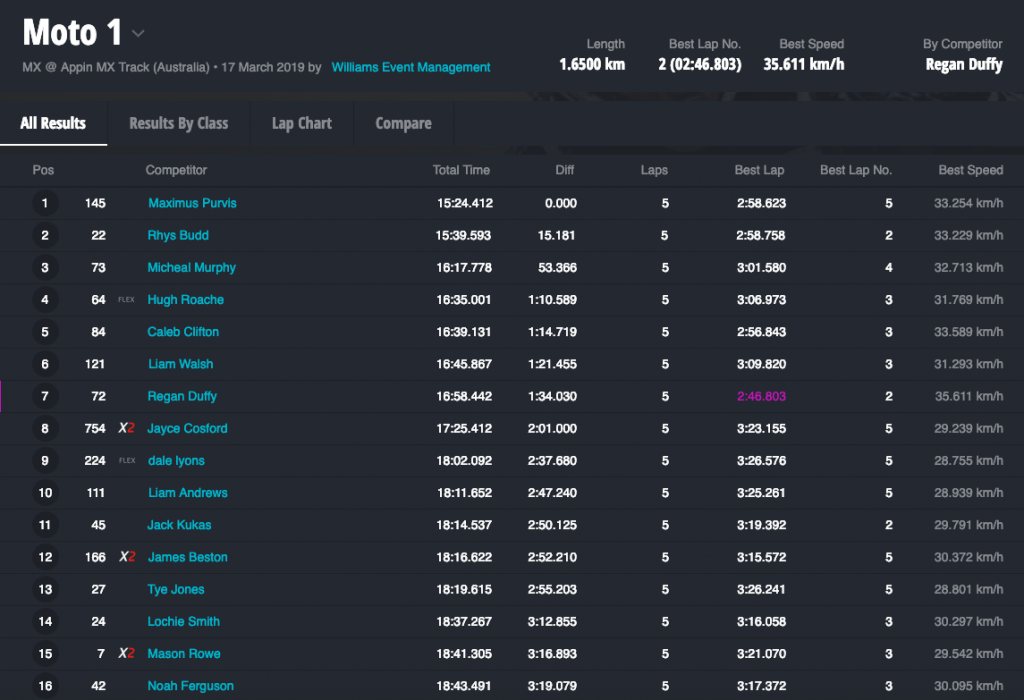Viewport: 1024px width, 700px height.
Task: Open the Lap Chart tab
Action: tap(301, 123)
